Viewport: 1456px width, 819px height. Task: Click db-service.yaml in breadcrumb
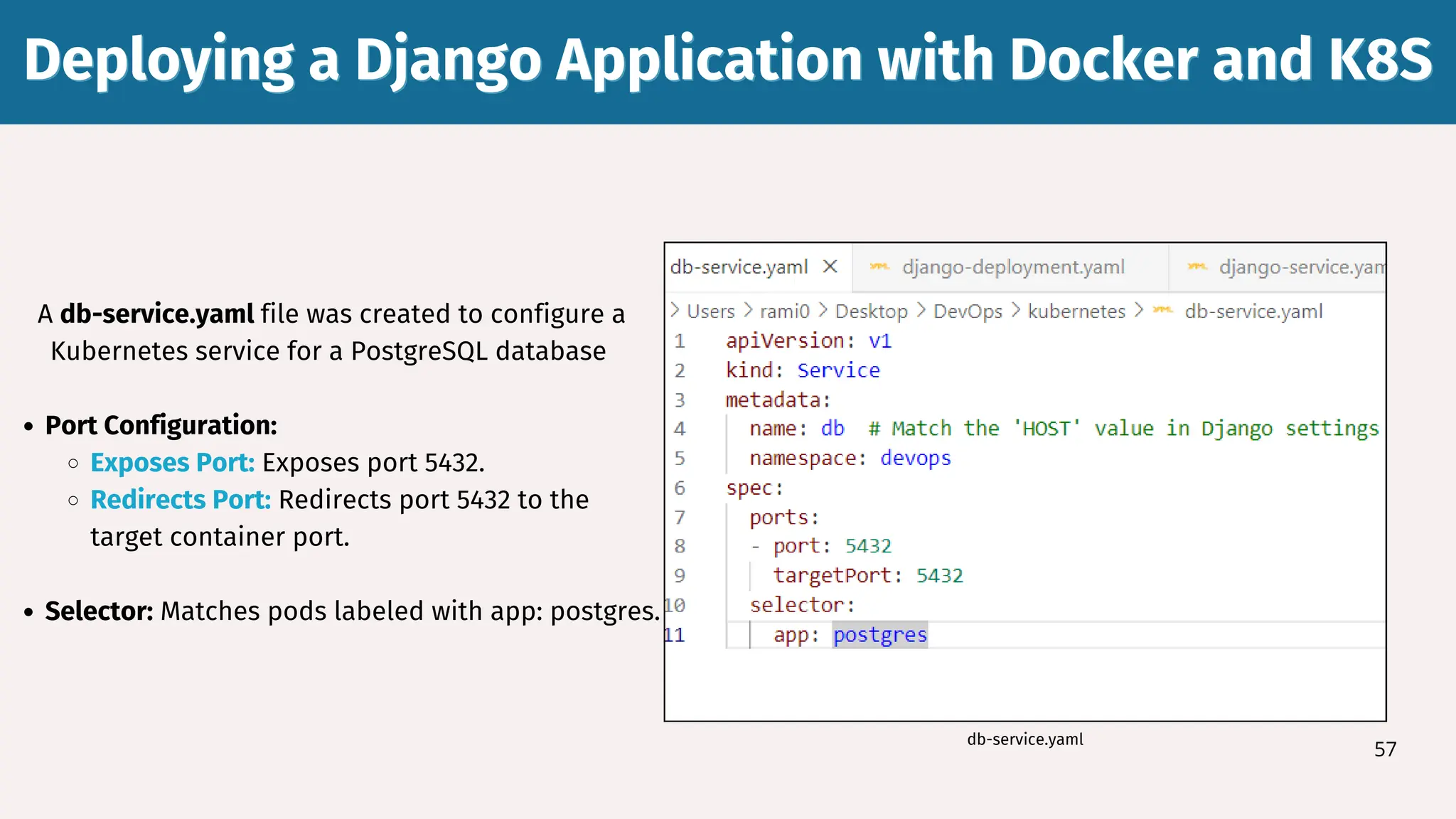tap(1253, 311)
